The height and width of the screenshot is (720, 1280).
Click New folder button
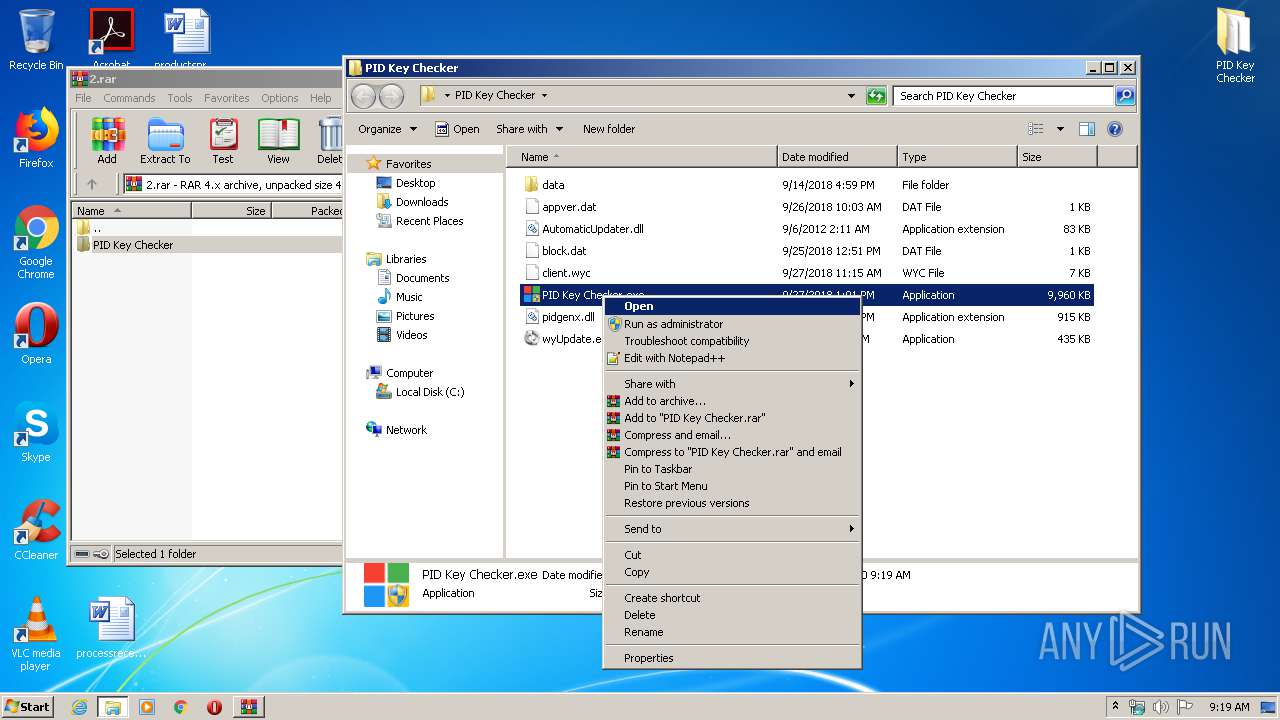coord(609,129)
